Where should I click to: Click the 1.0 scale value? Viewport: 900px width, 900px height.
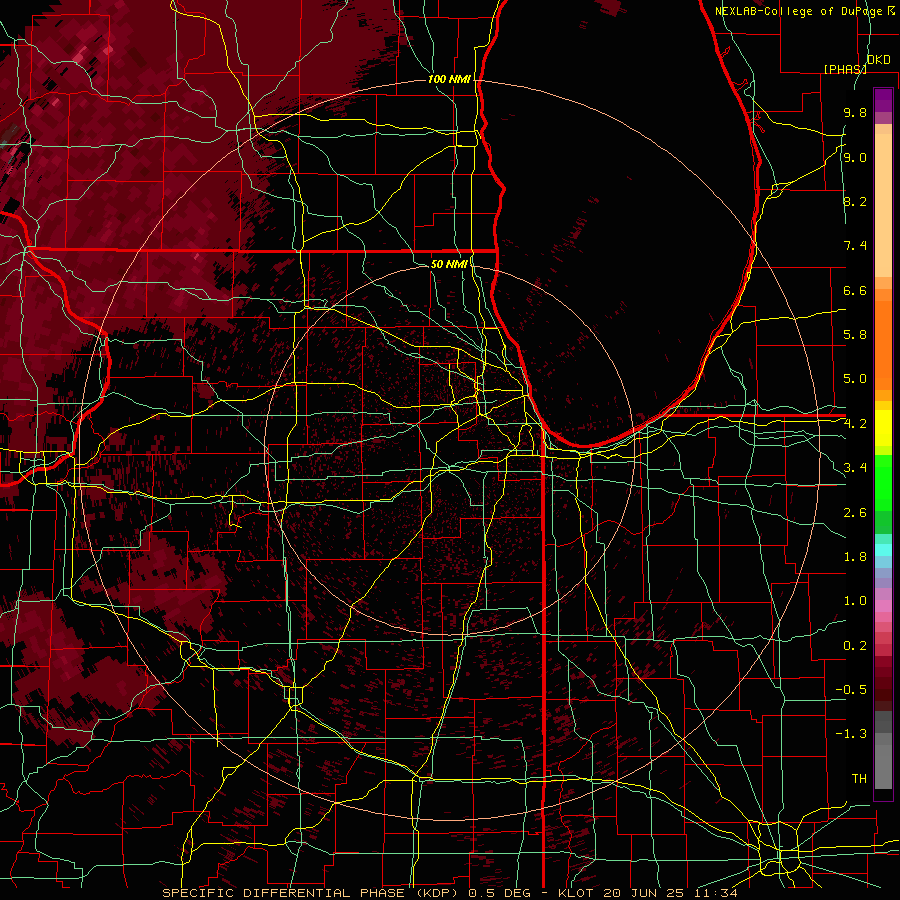[x=855, y=601]
